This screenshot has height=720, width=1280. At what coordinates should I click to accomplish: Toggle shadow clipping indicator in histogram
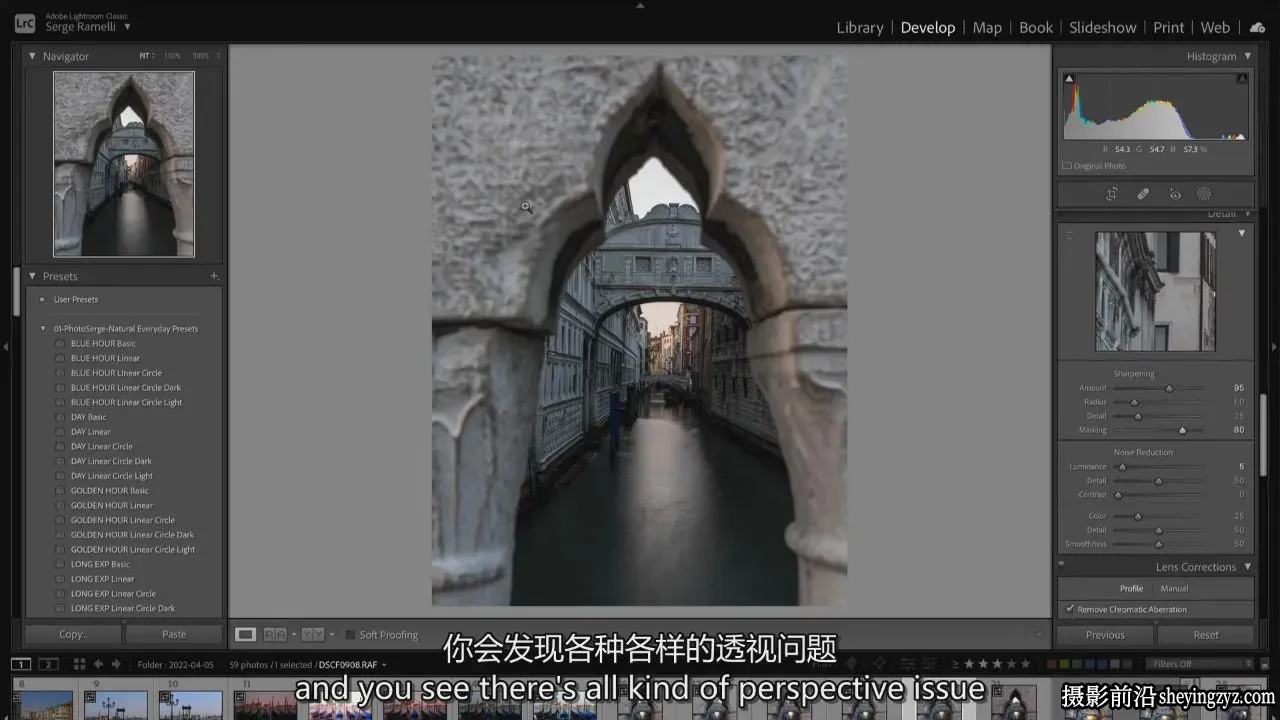tap(1069, 78)
